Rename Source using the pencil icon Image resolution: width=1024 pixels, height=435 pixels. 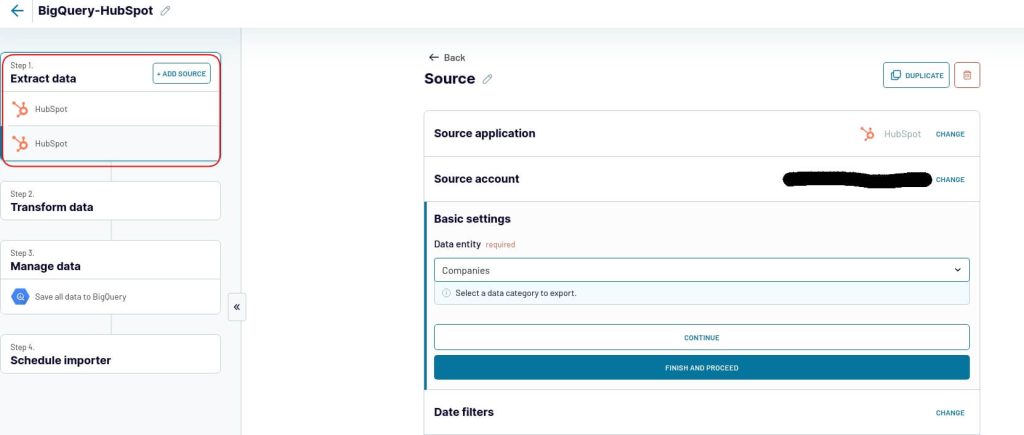pos(487,79)
